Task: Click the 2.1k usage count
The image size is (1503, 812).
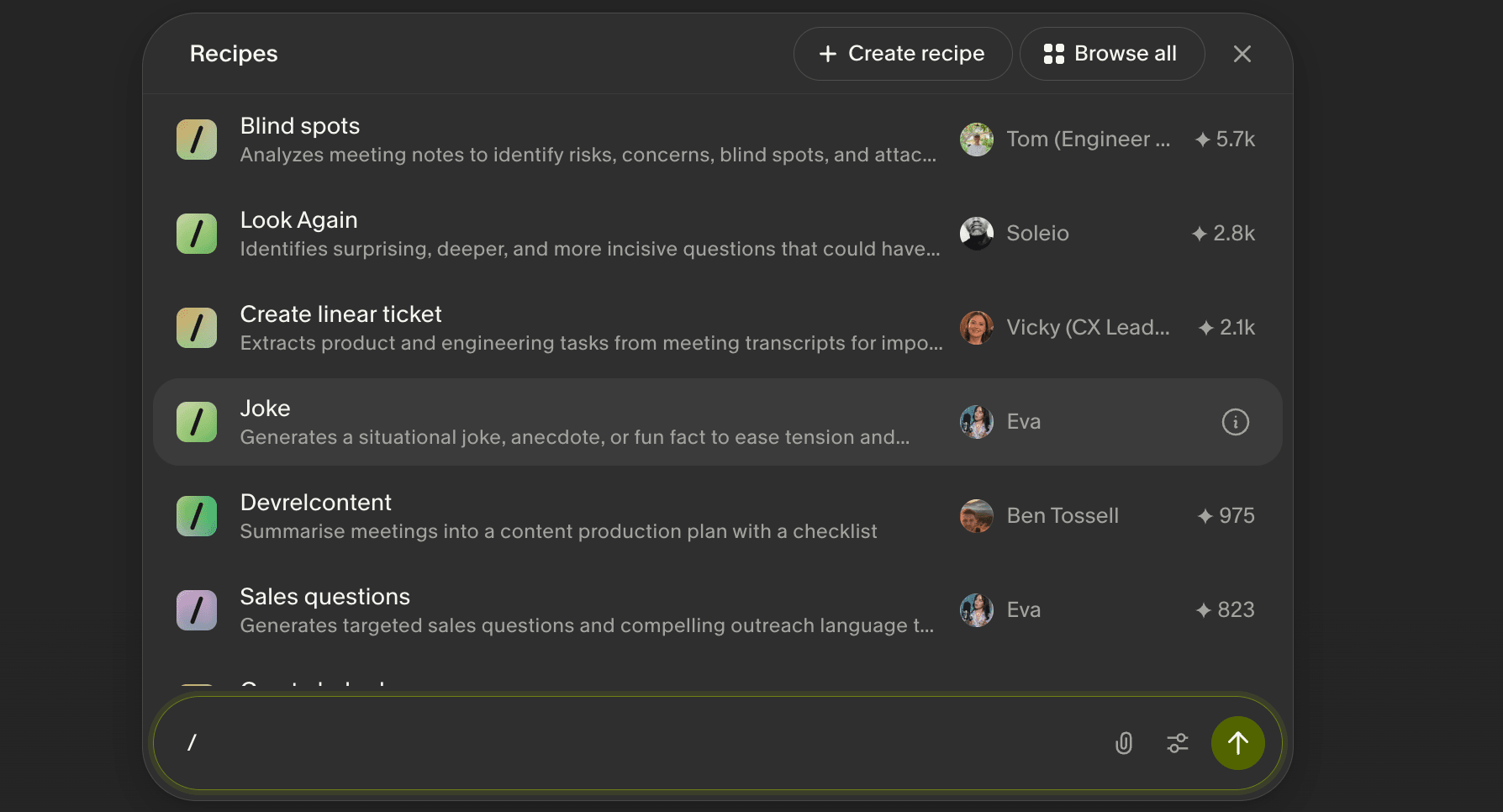Action: click(x=1226, y=328)
